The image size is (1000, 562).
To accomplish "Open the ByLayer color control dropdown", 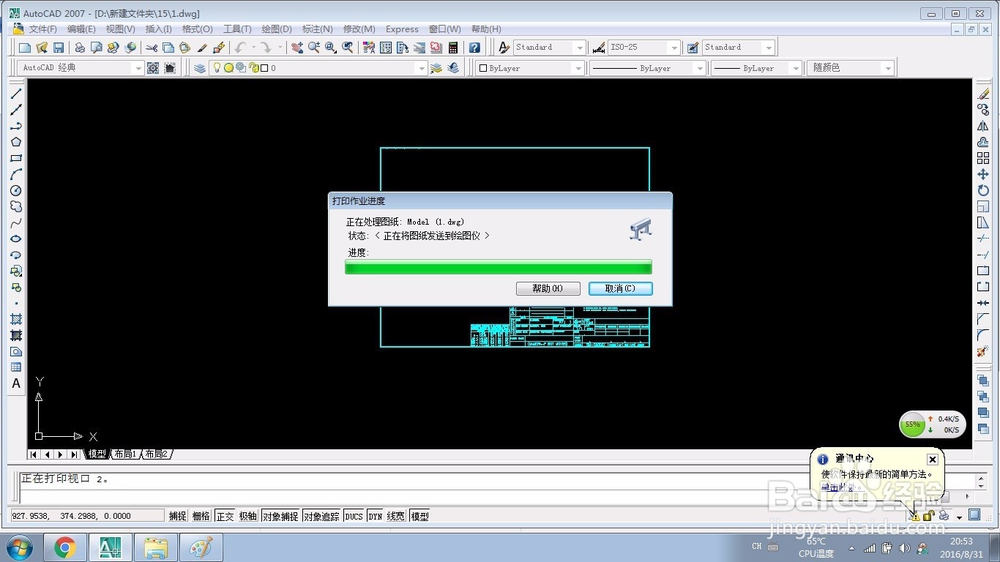I will point(578,68).
